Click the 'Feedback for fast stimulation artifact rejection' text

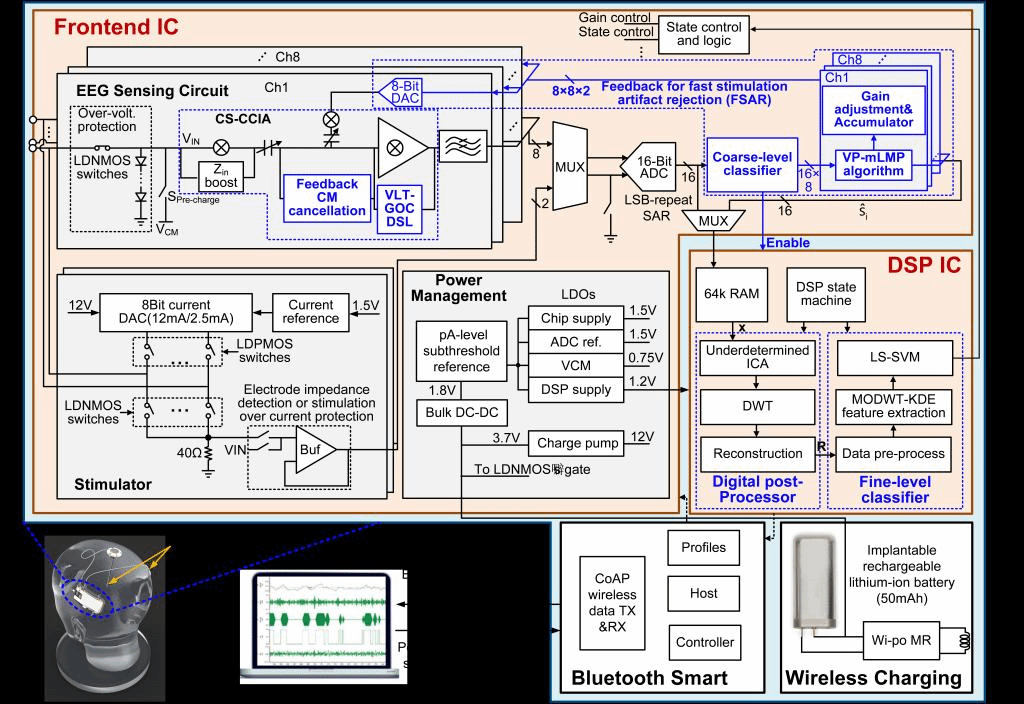coord(694,93)
